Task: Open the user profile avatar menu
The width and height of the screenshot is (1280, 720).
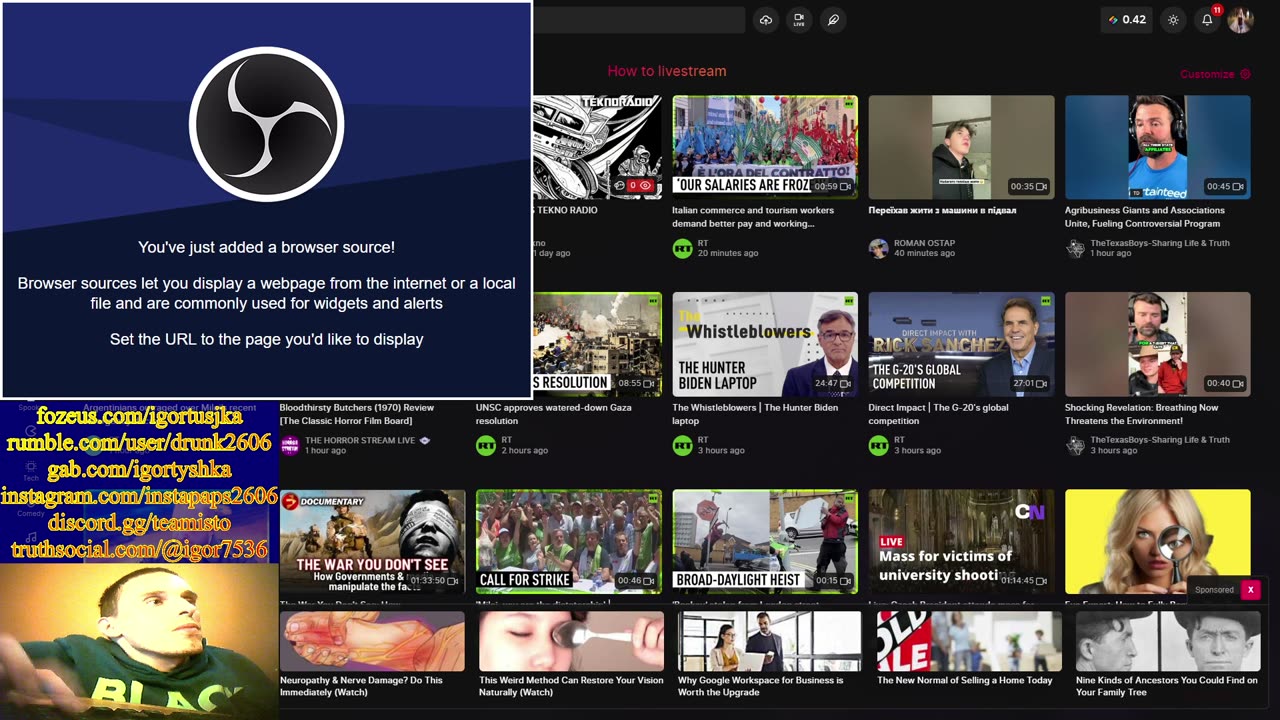Action: pos(1240,20)
